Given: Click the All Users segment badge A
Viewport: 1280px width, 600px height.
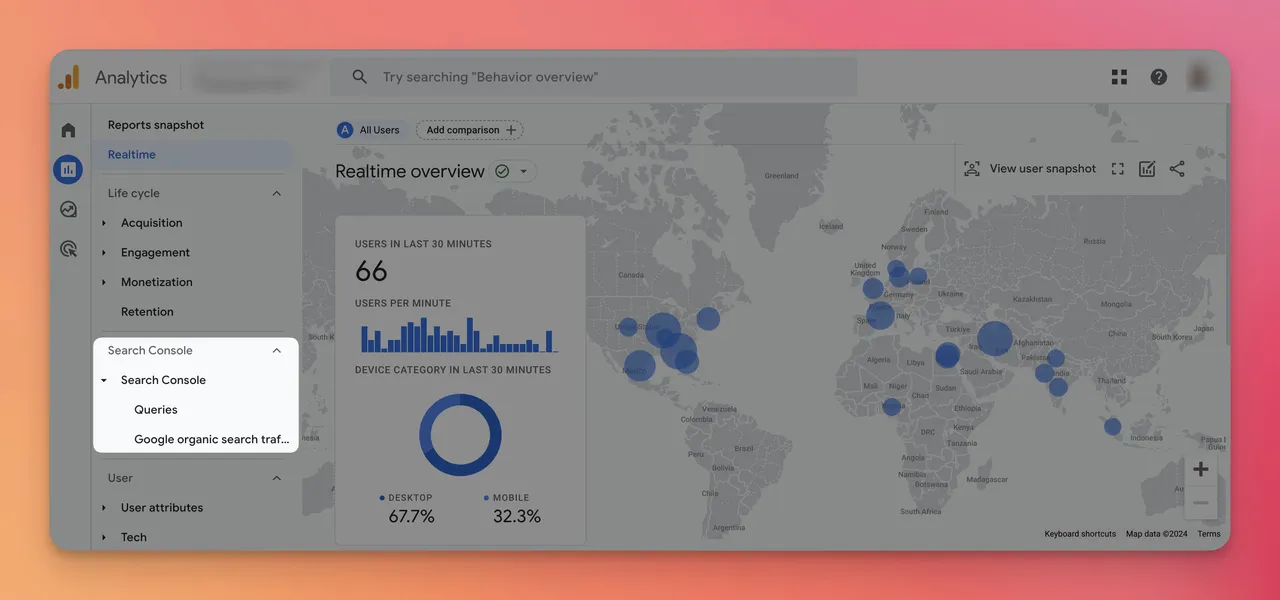Looking at the screenshot, I should pyautogui.click(x=345, y=130).
